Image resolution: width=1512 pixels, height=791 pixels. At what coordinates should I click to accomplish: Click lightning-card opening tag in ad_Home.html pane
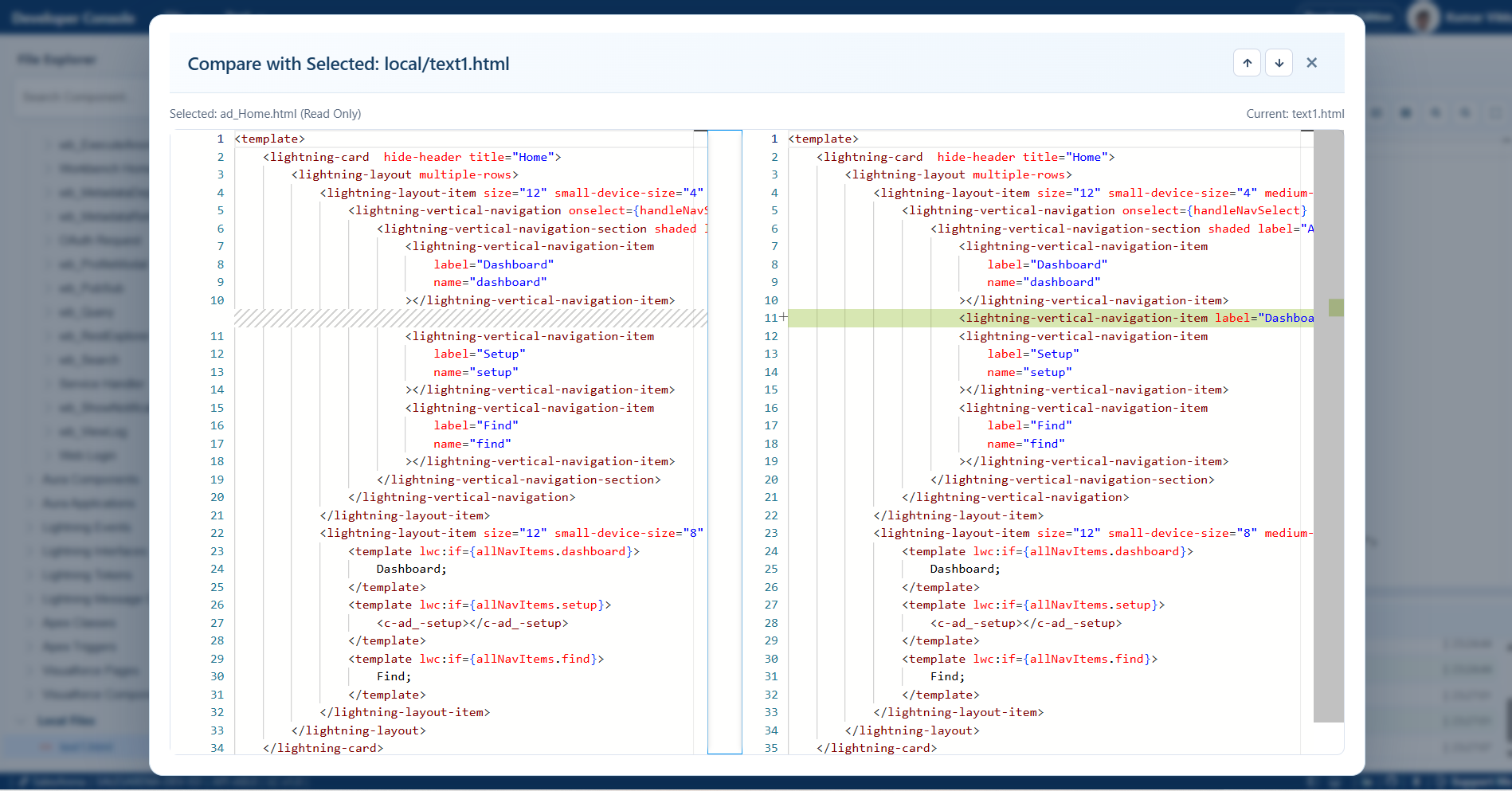tap(412, 157)
